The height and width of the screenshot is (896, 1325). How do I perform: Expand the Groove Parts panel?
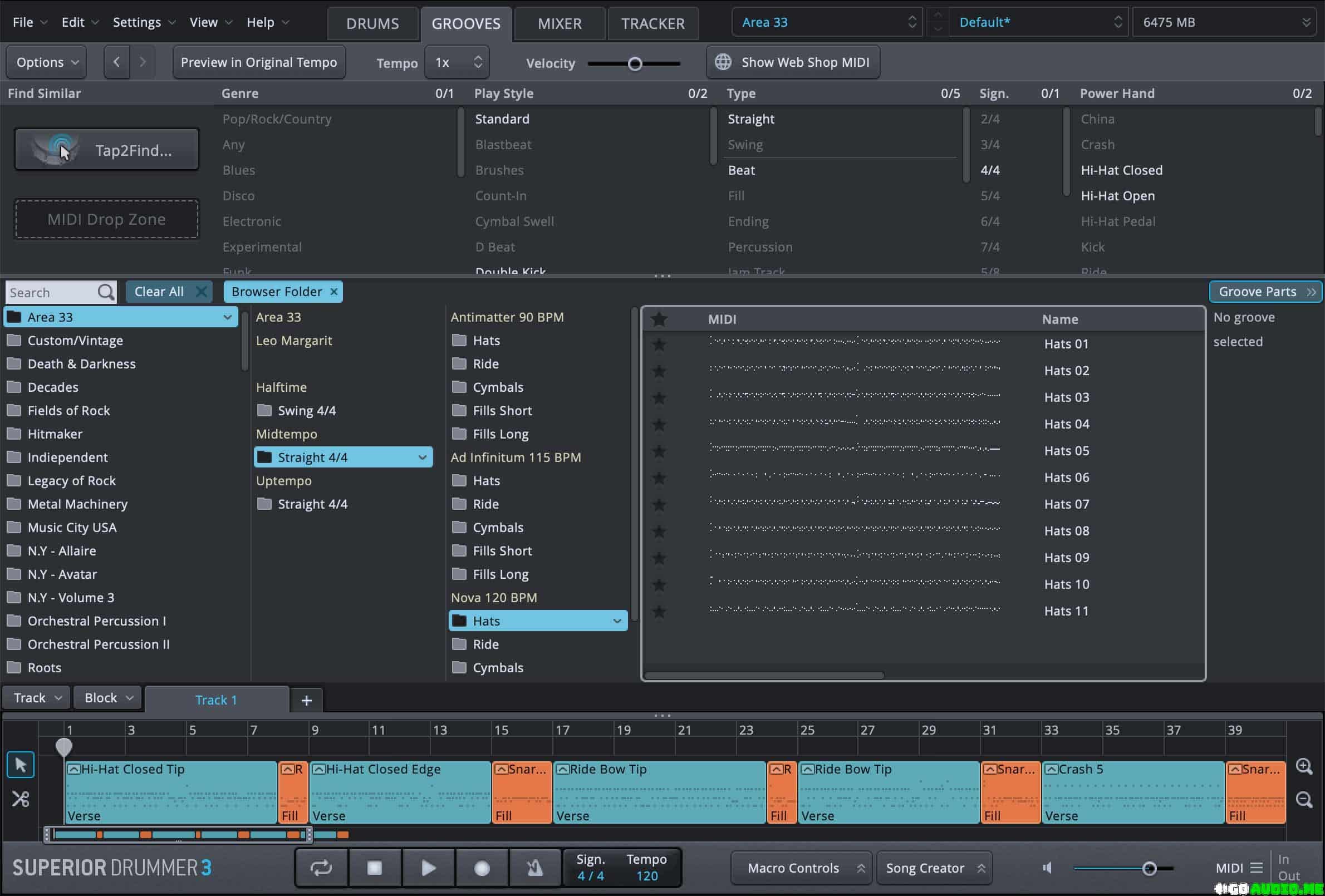[1265, 292]
